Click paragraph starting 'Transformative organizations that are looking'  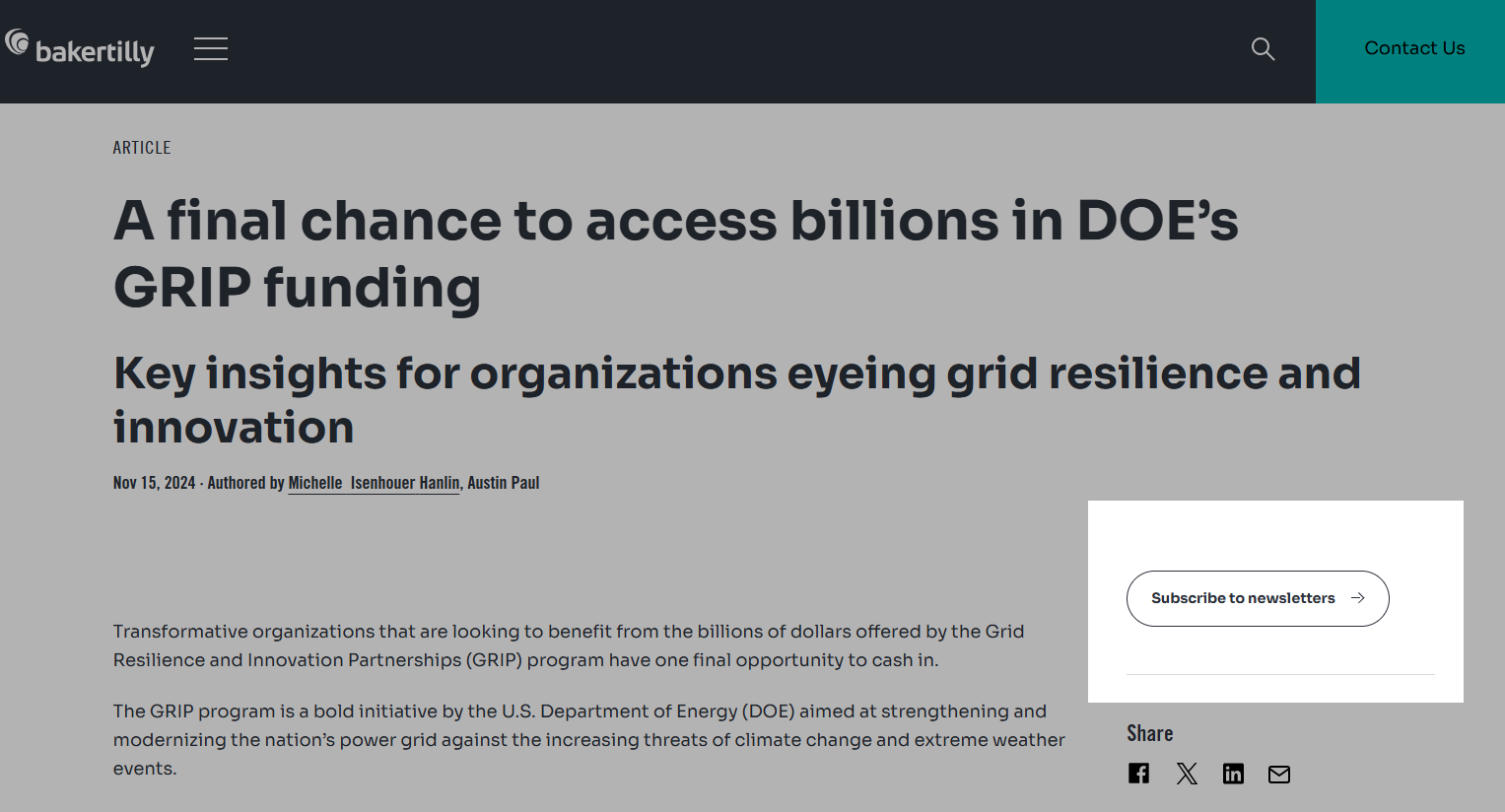point(569,645)
